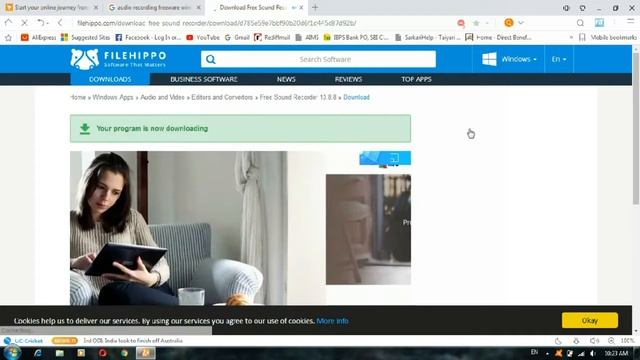Select the Downloads navigation tab
Image resolution: width=640 pixels, height=360 pixels.
click(110, 79)
